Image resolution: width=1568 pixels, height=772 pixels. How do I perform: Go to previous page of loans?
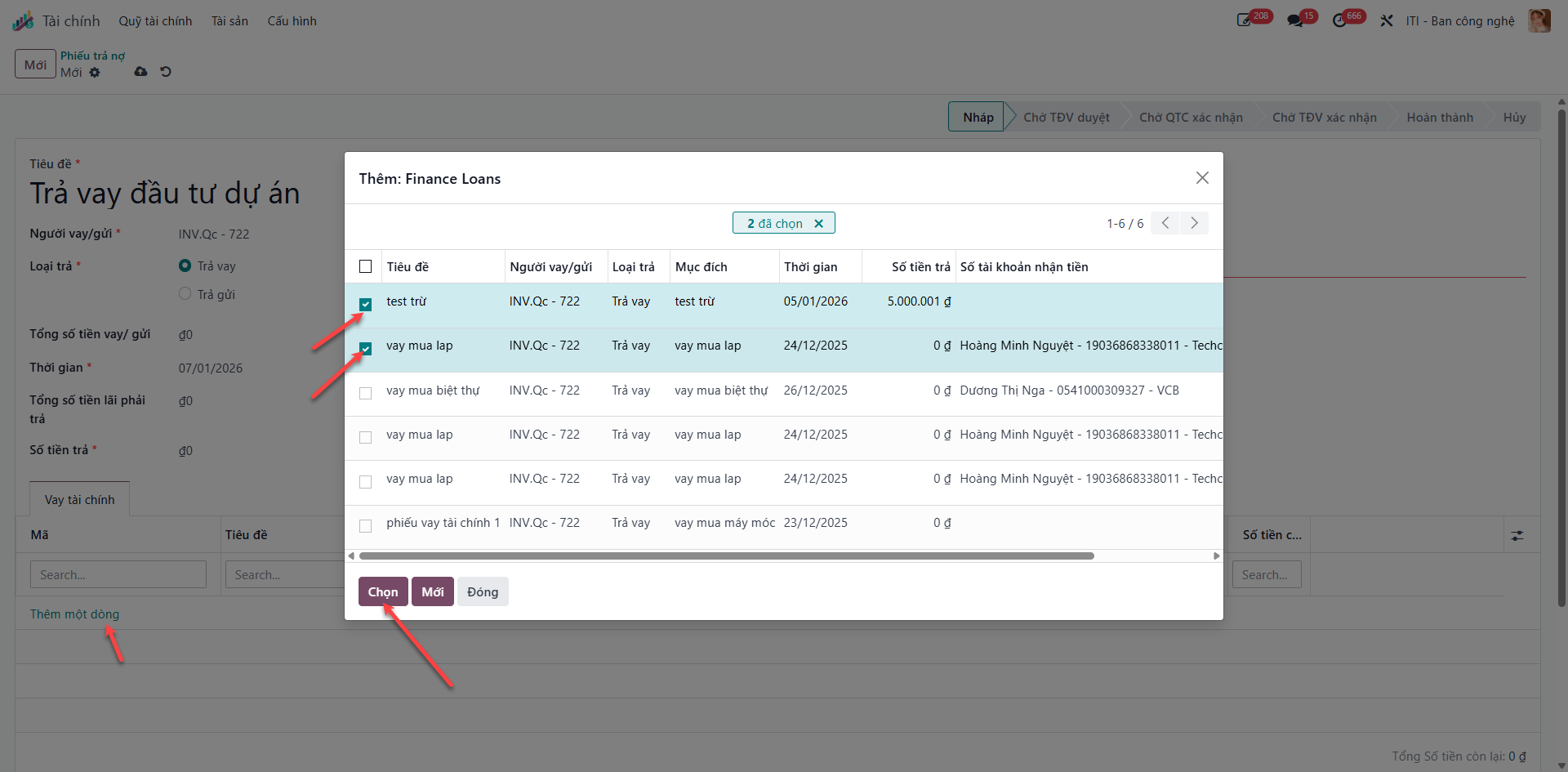(x=1165, y=223)
